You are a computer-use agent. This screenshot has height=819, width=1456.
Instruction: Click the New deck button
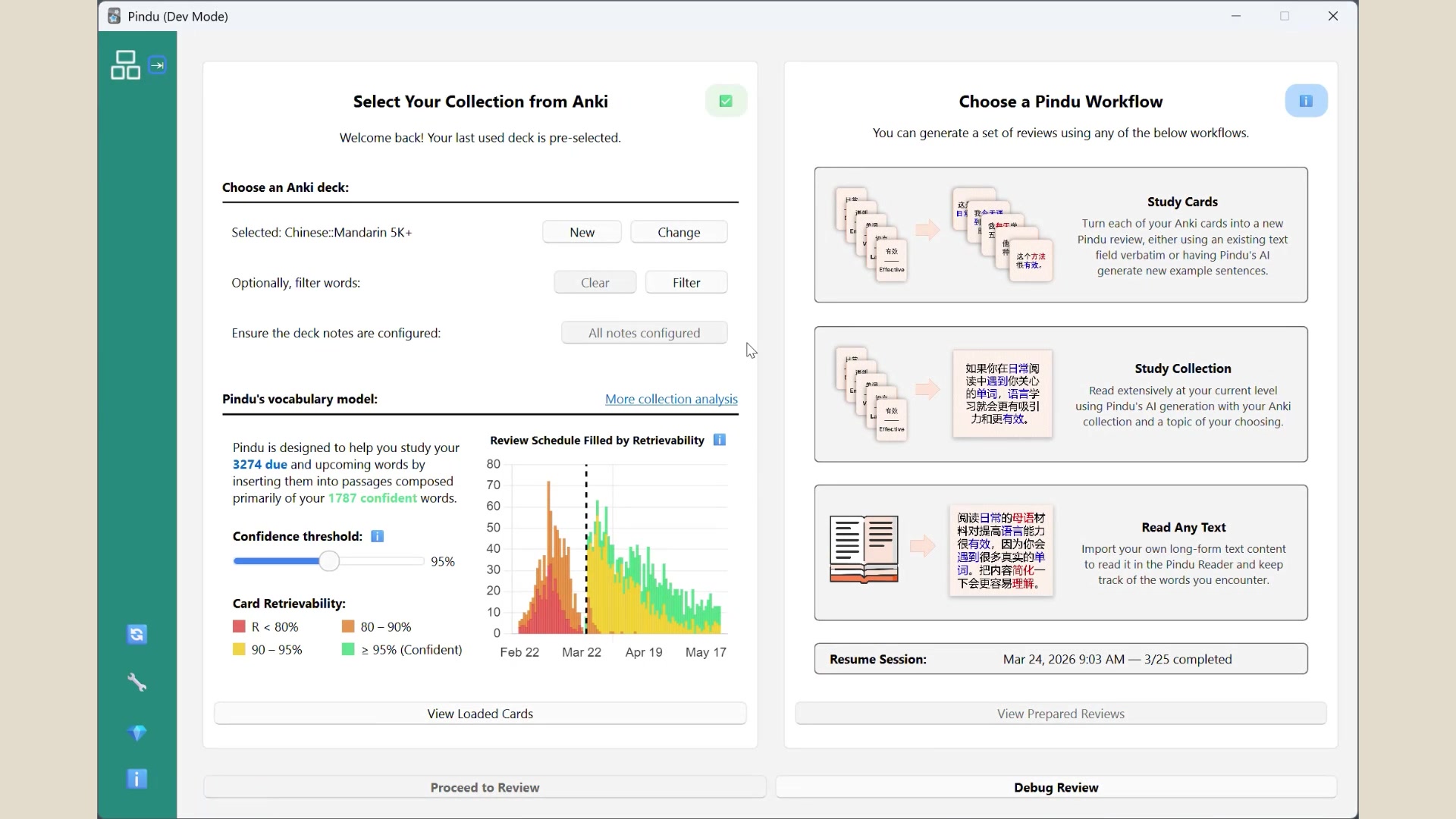click(x=582, y=232)
